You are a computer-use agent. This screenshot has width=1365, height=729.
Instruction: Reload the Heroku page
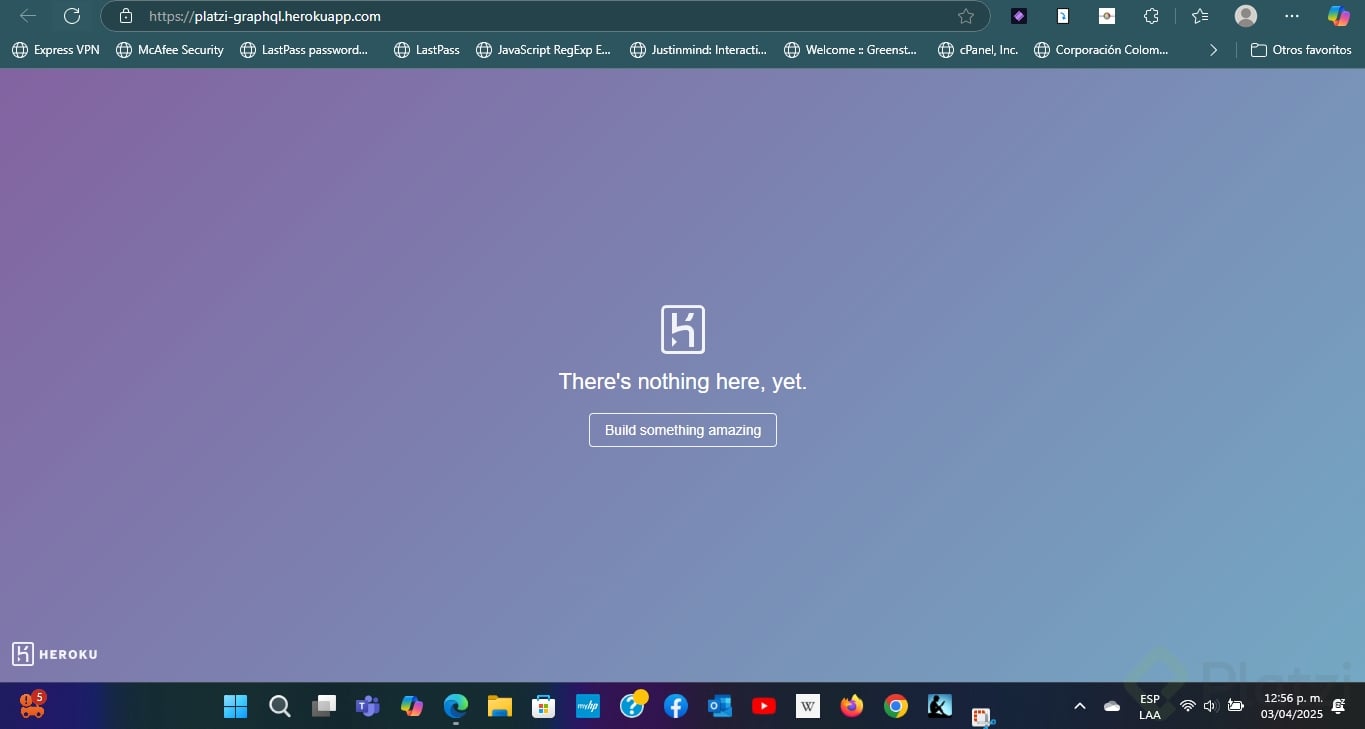click(72, 16)
